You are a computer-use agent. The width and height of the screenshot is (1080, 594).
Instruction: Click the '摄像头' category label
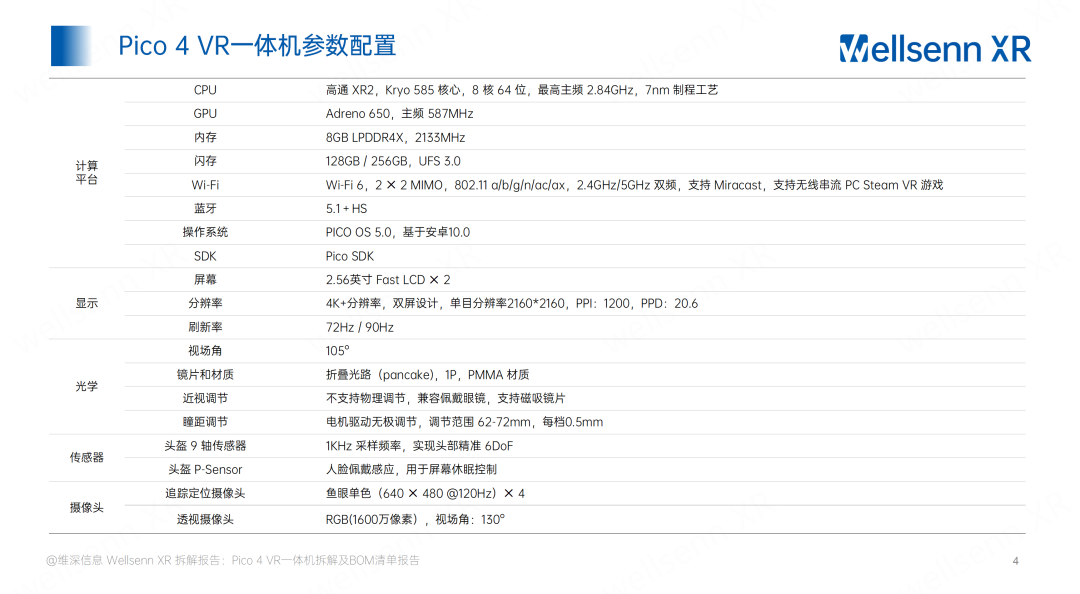point(87,508)
